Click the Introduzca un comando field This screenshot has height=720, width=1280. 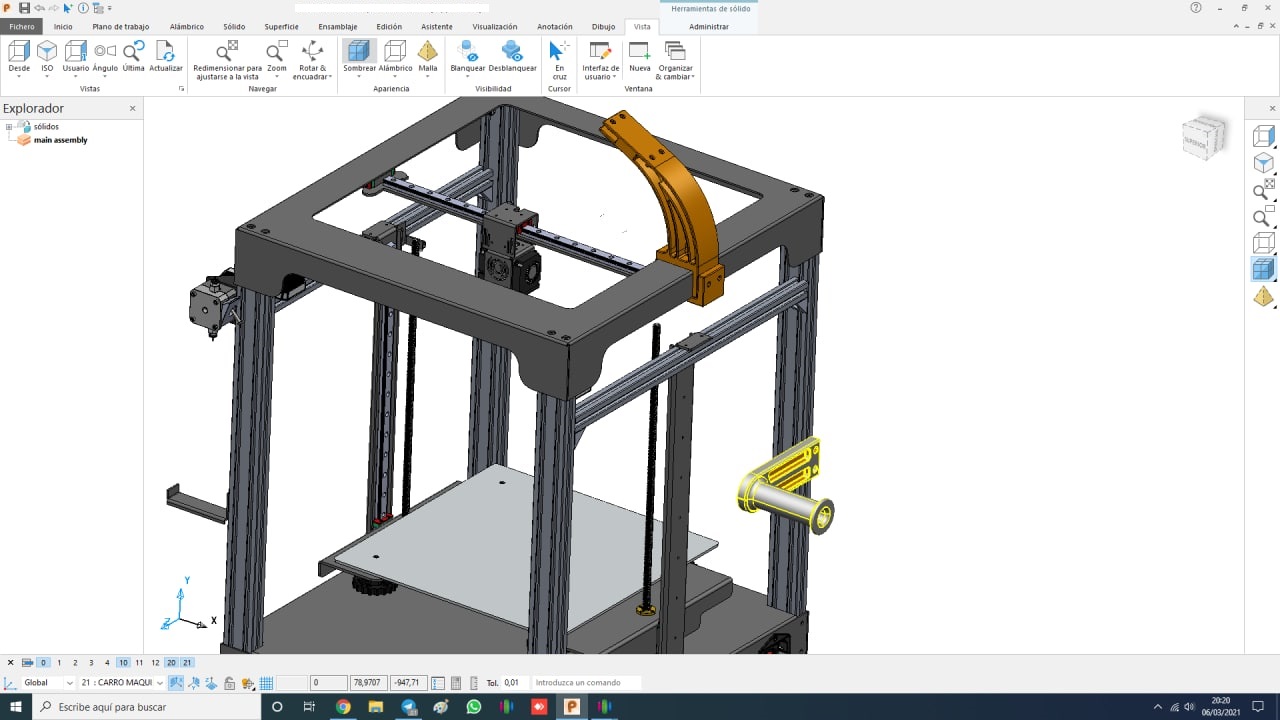[x=585, y=683]
